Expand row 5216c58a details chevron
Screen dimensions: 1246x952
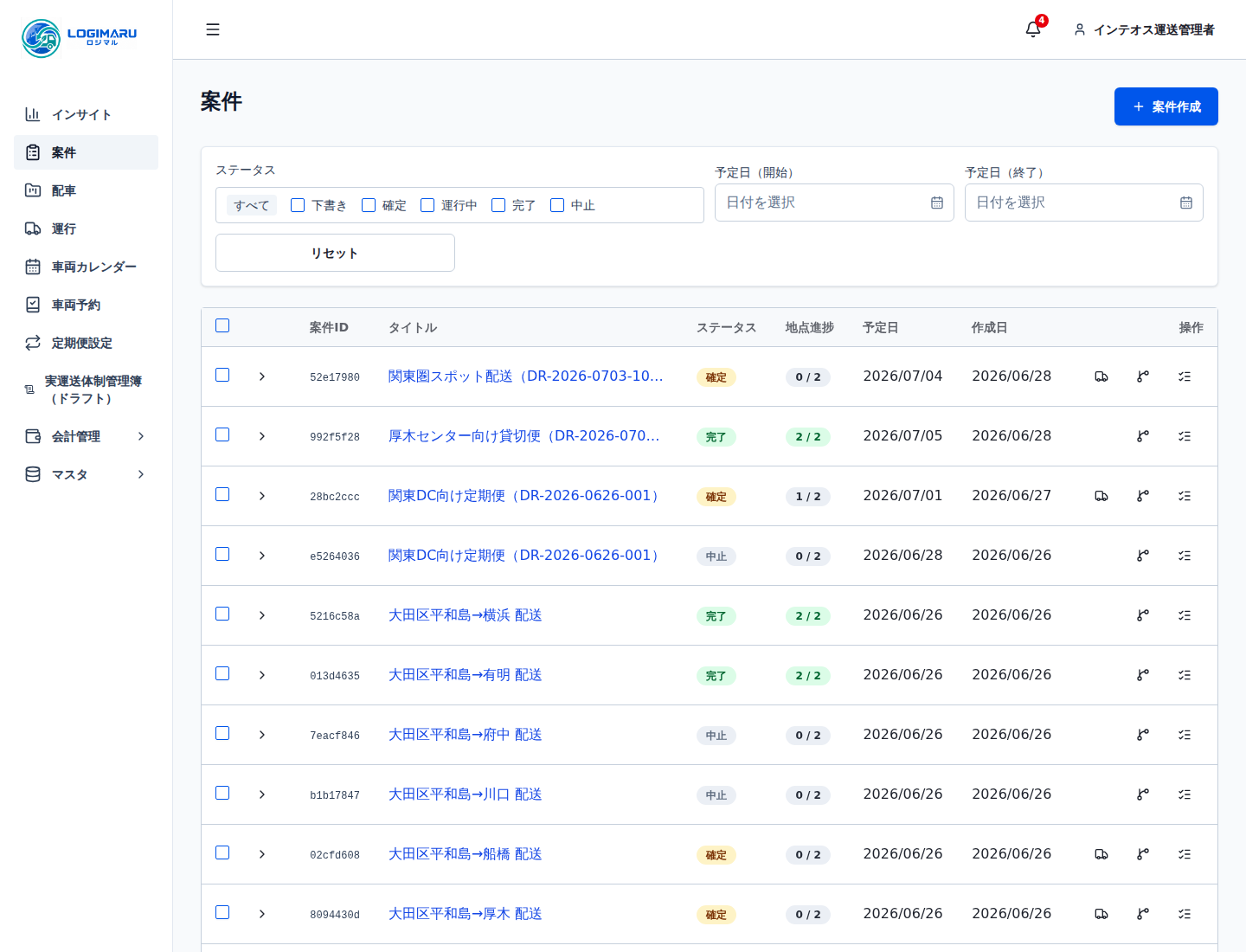262,615
